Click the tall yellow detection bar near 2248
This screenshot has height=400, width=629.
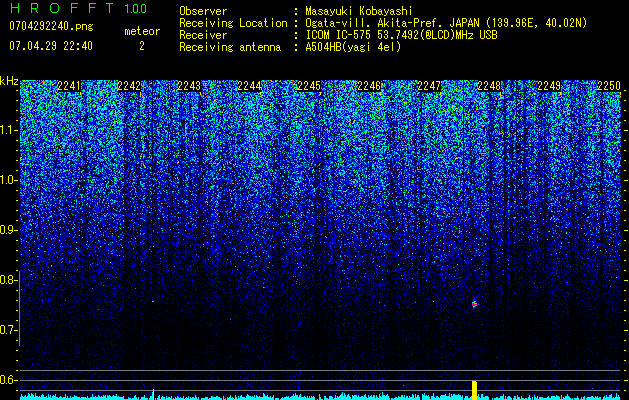tap(474, 390)
